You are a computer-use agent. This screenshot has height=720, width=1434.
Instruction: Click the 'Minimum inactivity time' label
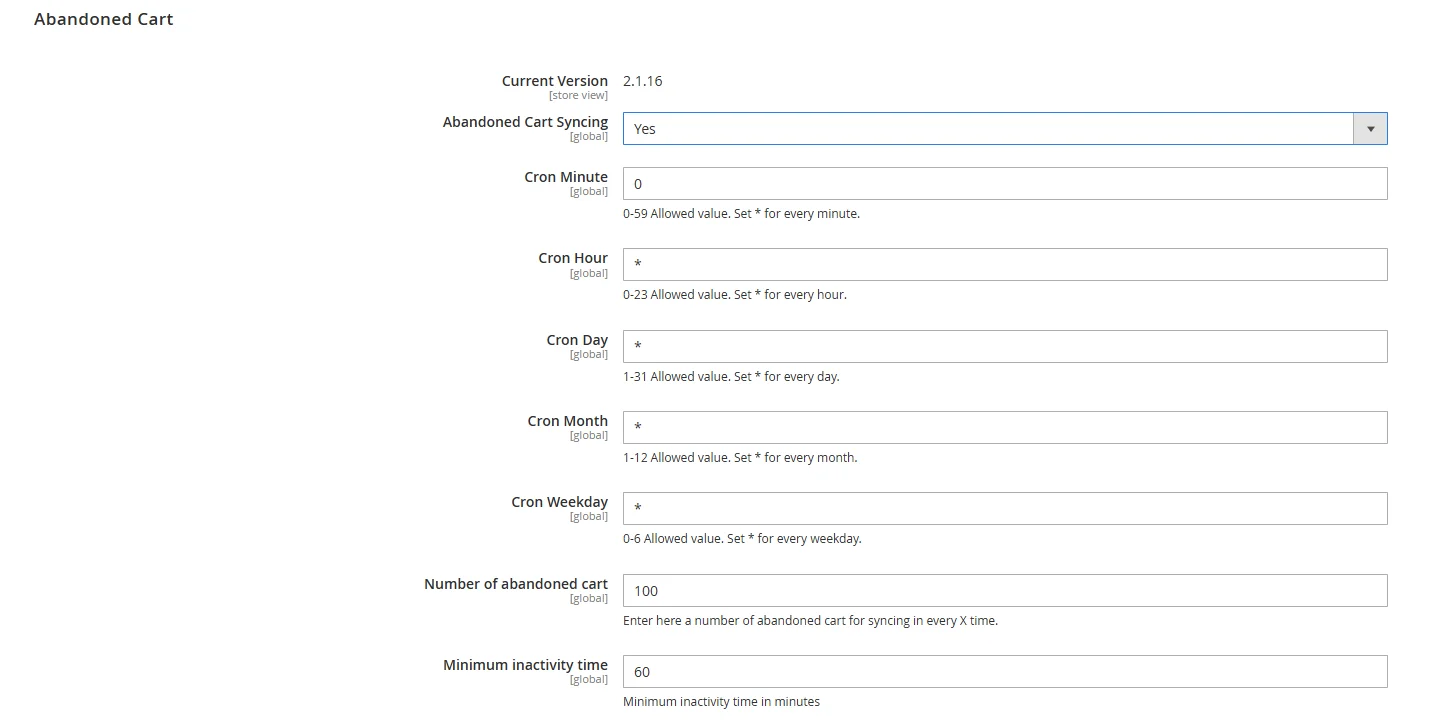525,665
